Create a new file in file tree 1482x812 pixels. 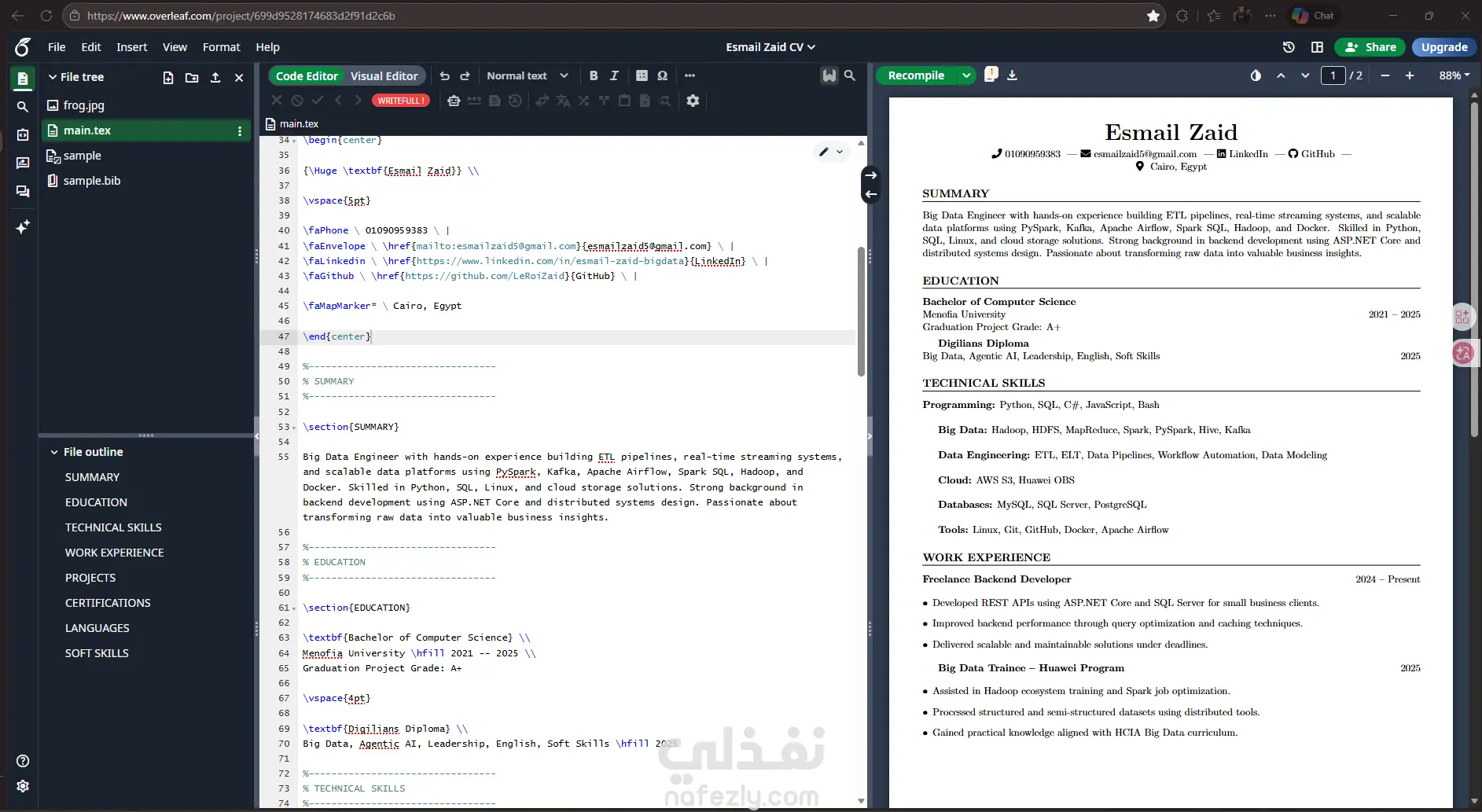click(167, 77)
